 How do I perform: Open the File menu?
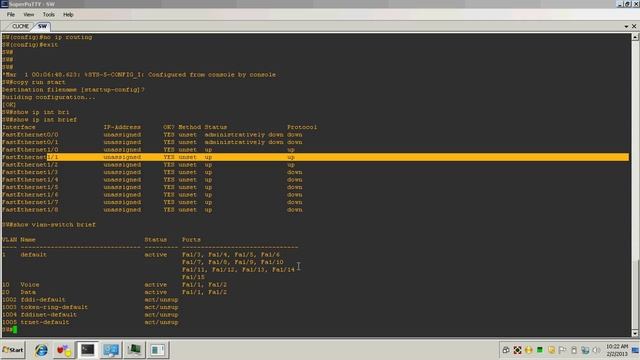point(11,14)
